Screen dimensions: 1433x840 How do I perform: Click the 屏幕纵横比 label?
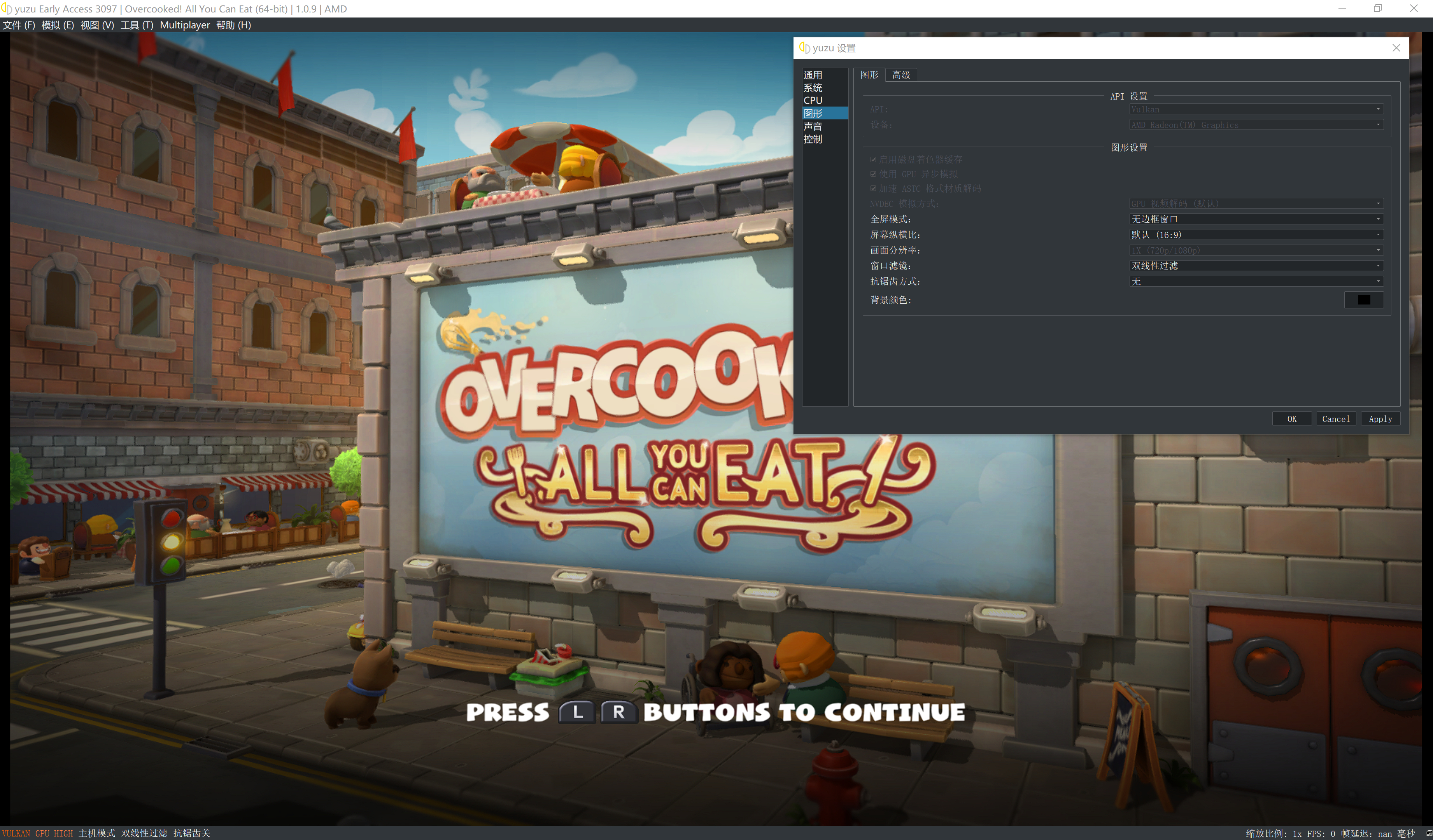[x=895, y=235]
